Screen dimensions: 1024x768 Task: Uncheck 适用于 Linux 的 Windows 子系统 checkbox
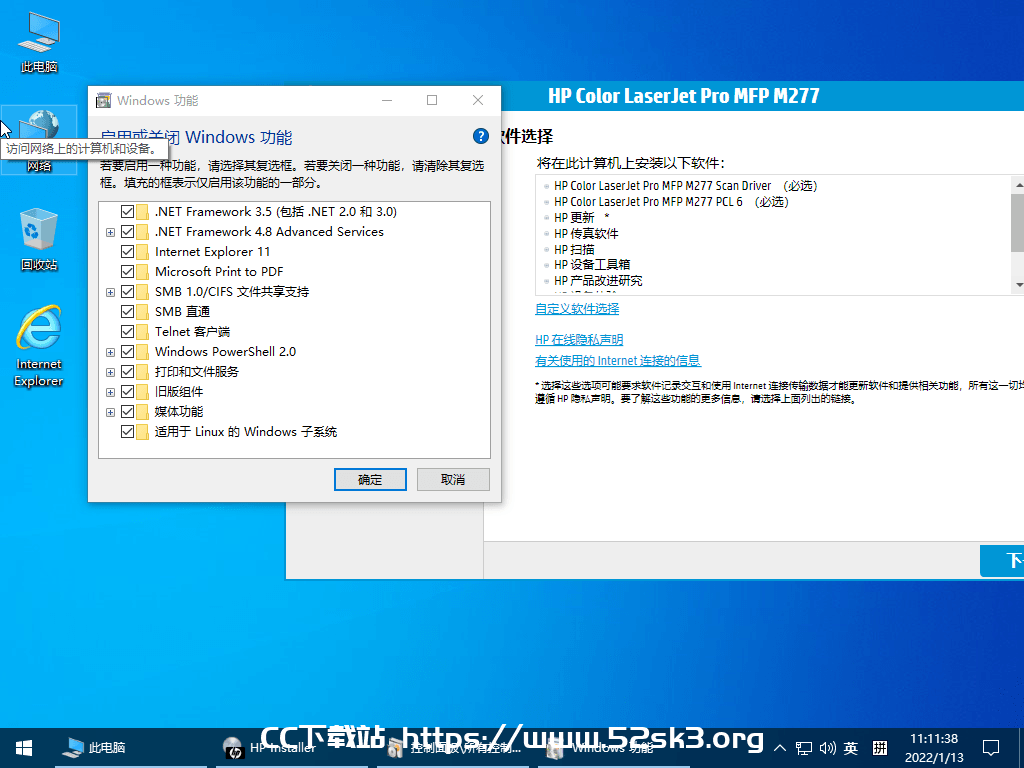click(127, 432)
